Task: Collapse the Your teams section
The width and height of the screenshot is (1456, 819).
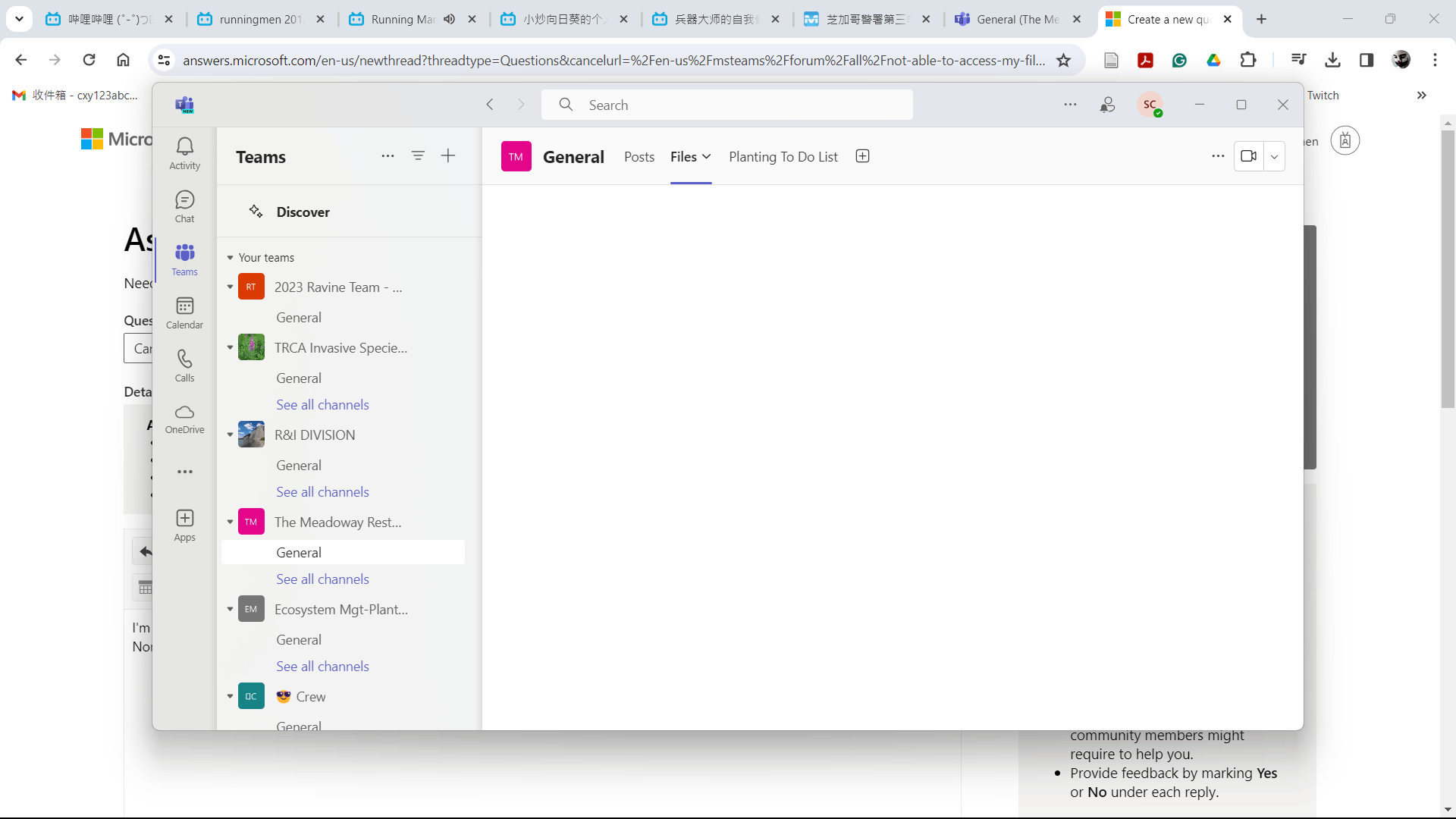Action: pyautogui.click(x=230, y=258)
